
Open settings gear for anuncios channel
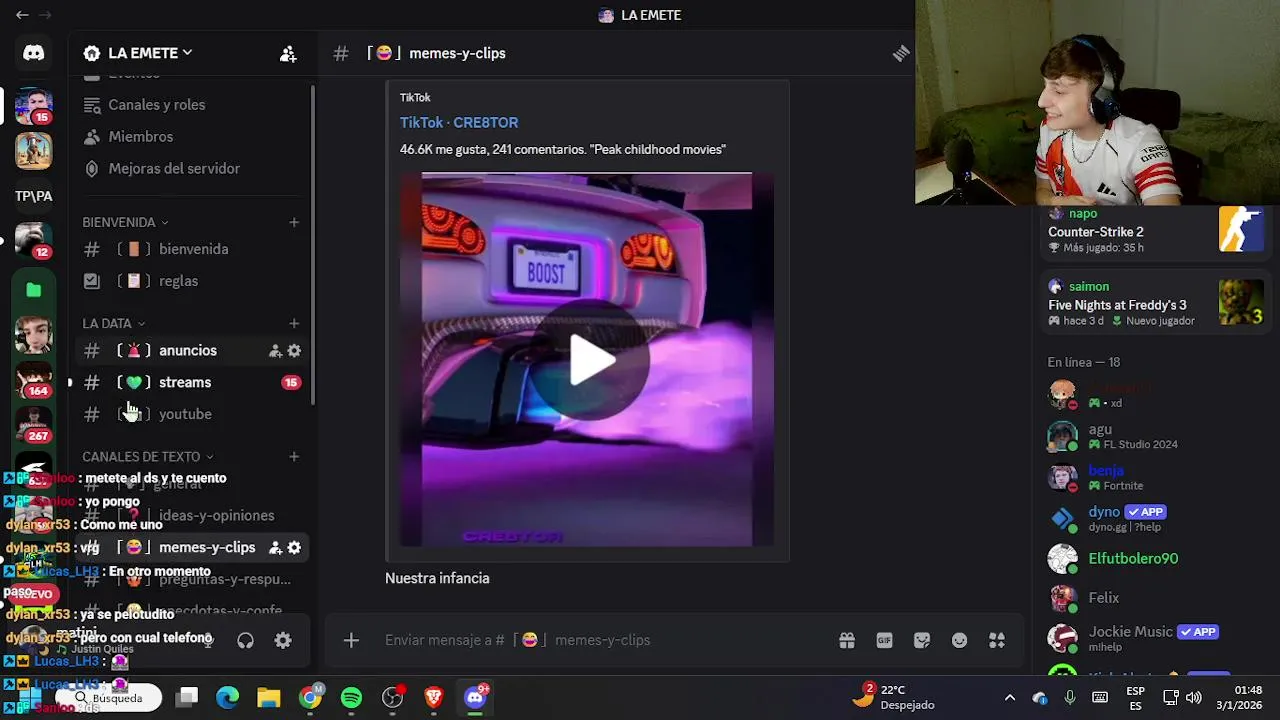pyautogui.click(x=294, y=351)
